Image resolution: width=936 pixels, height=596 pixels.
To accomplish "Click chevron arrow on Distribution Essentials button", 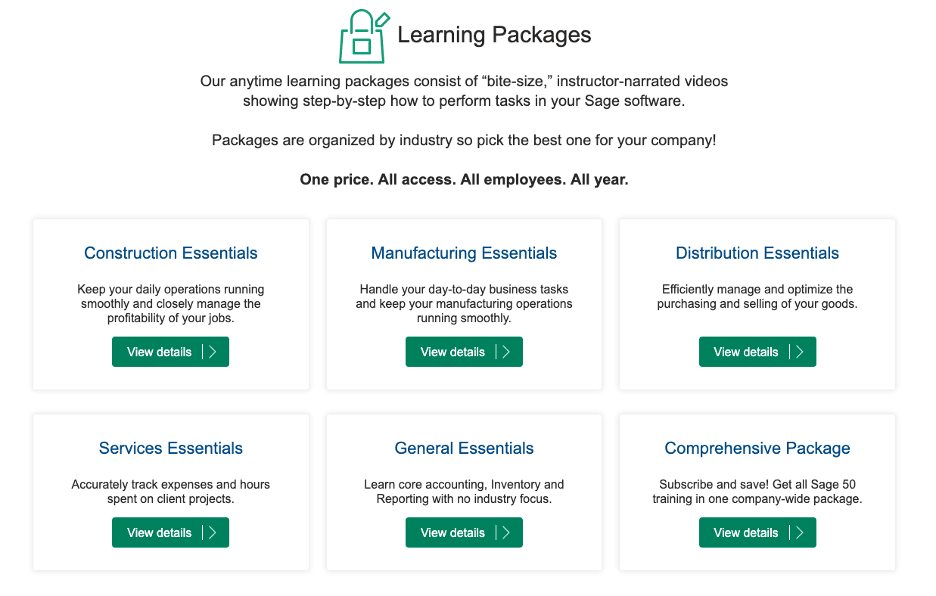I will pyautogui.click(x=799, y=352).
